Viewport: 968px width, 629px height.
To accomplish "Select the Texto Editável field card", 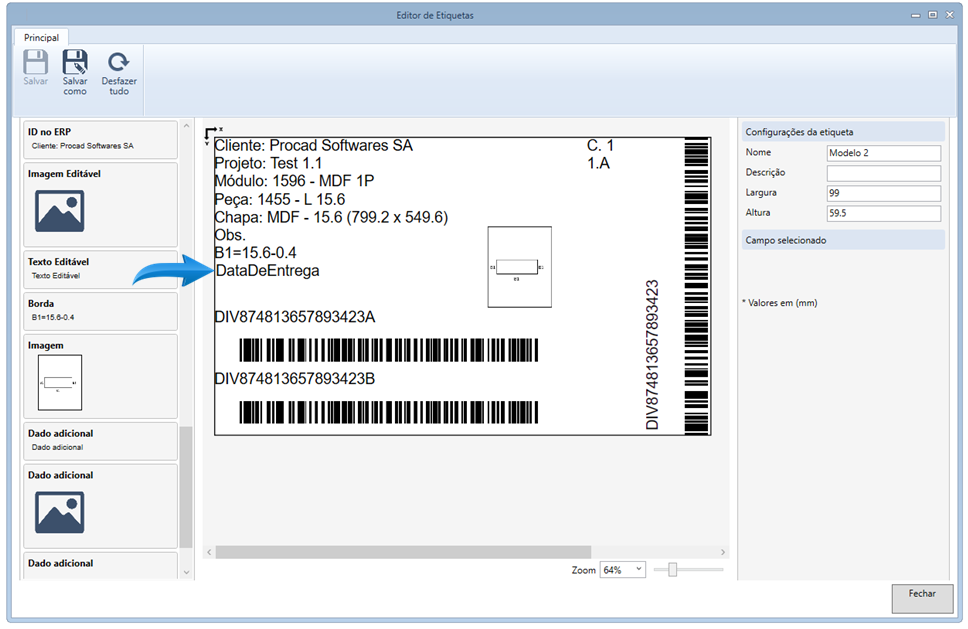I will pos(100,269).
